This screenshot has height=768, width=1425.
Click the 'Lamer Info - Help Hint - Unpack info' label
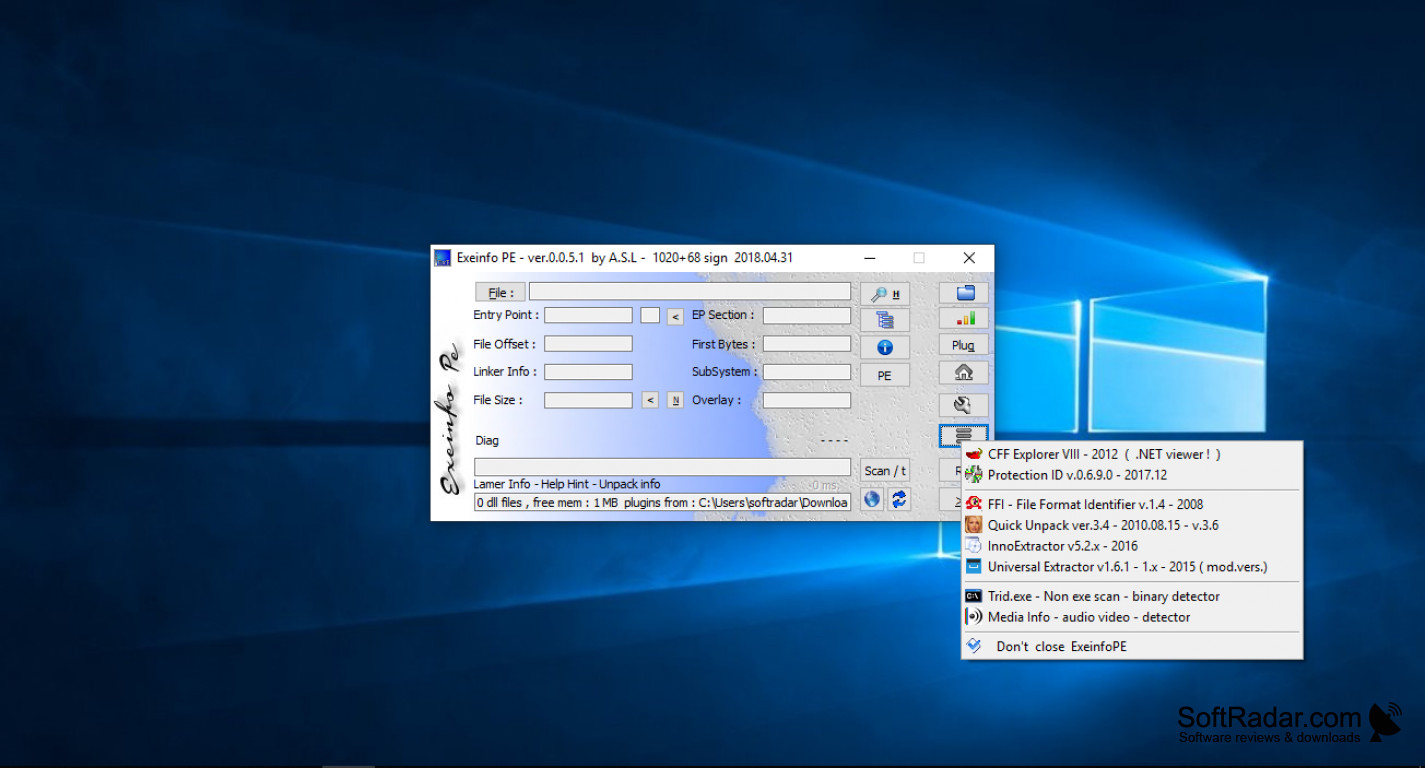(x=567, y=484)
